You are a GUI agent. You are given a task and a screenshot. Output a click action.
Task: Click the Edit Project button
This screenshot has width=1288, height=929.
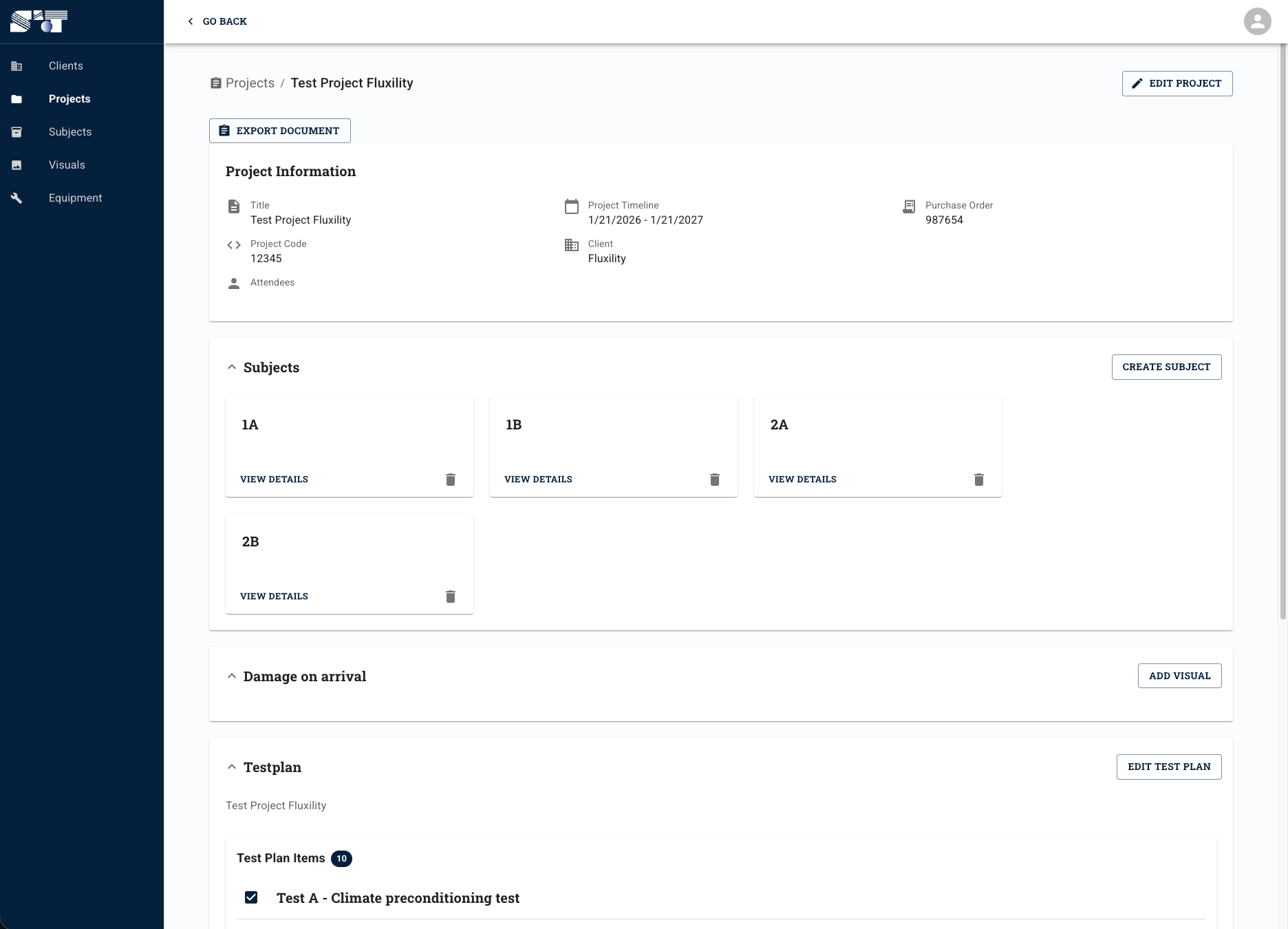[x=1177, y=83]
